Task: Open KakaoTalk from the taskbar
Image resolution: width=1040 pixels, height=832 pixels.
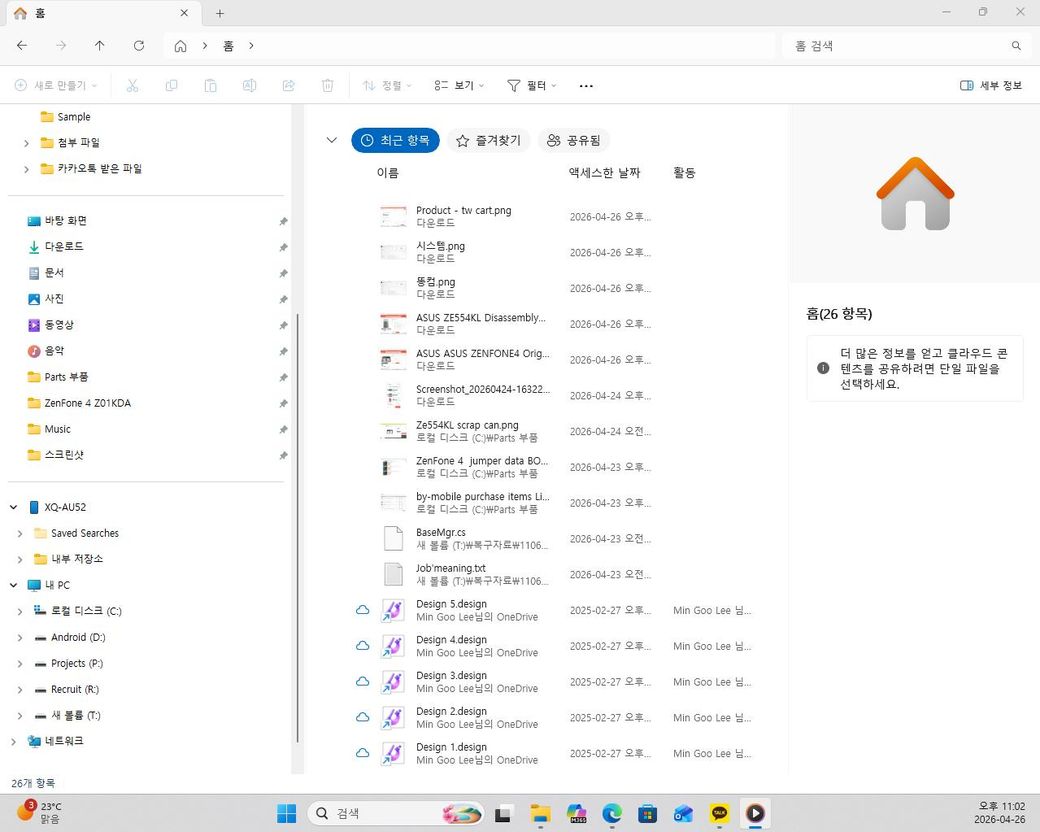Action: pyautogui.click(x=720, y=813)
